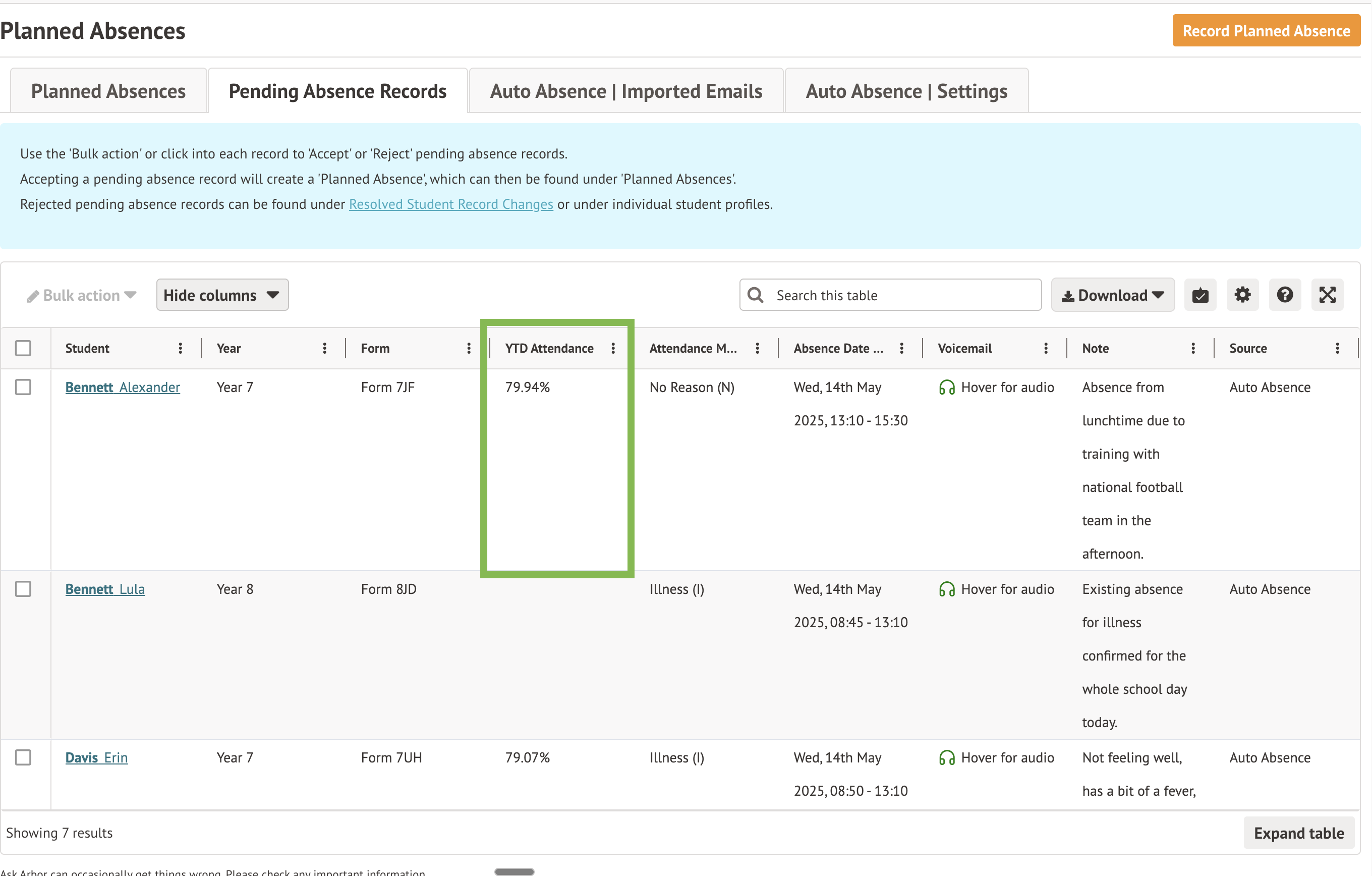1372x876 pixels.
Task: Click into the Search this table field
Action: click(x=900, y=295)
